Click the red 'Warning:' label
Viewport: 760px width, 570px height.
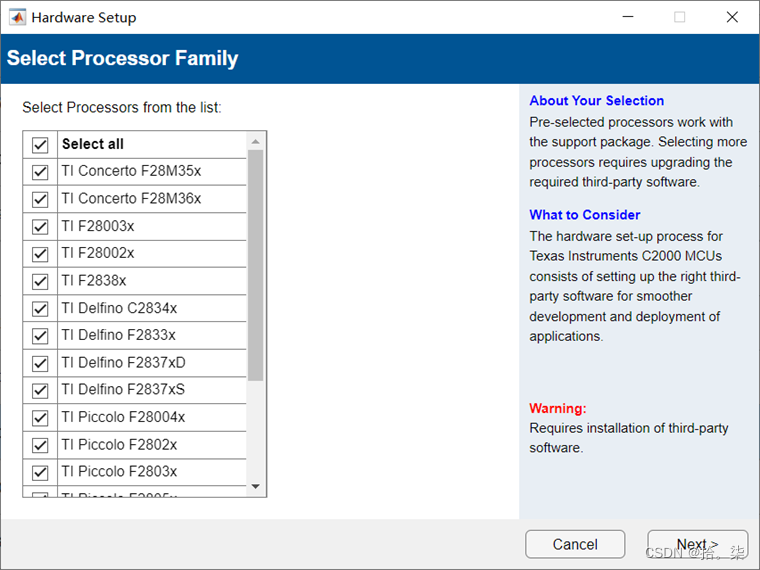(558, 408)
